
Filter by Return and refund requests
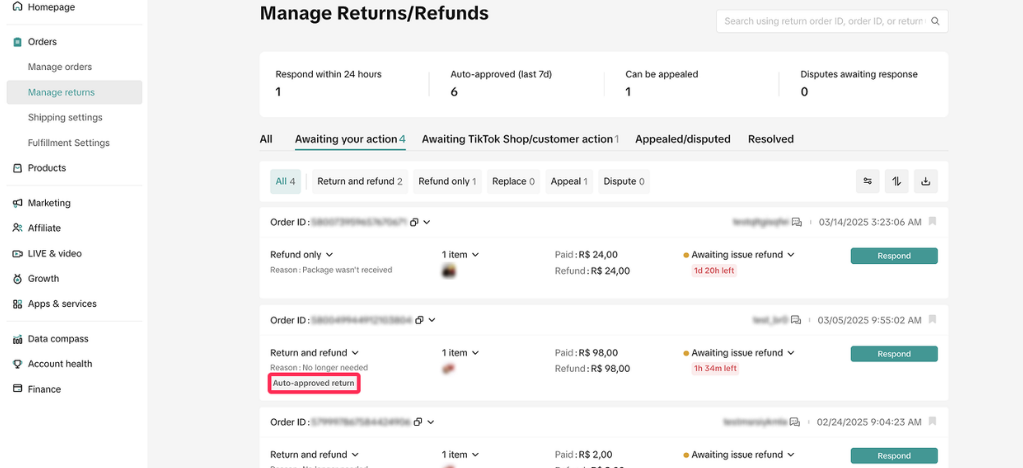(359, 181)
